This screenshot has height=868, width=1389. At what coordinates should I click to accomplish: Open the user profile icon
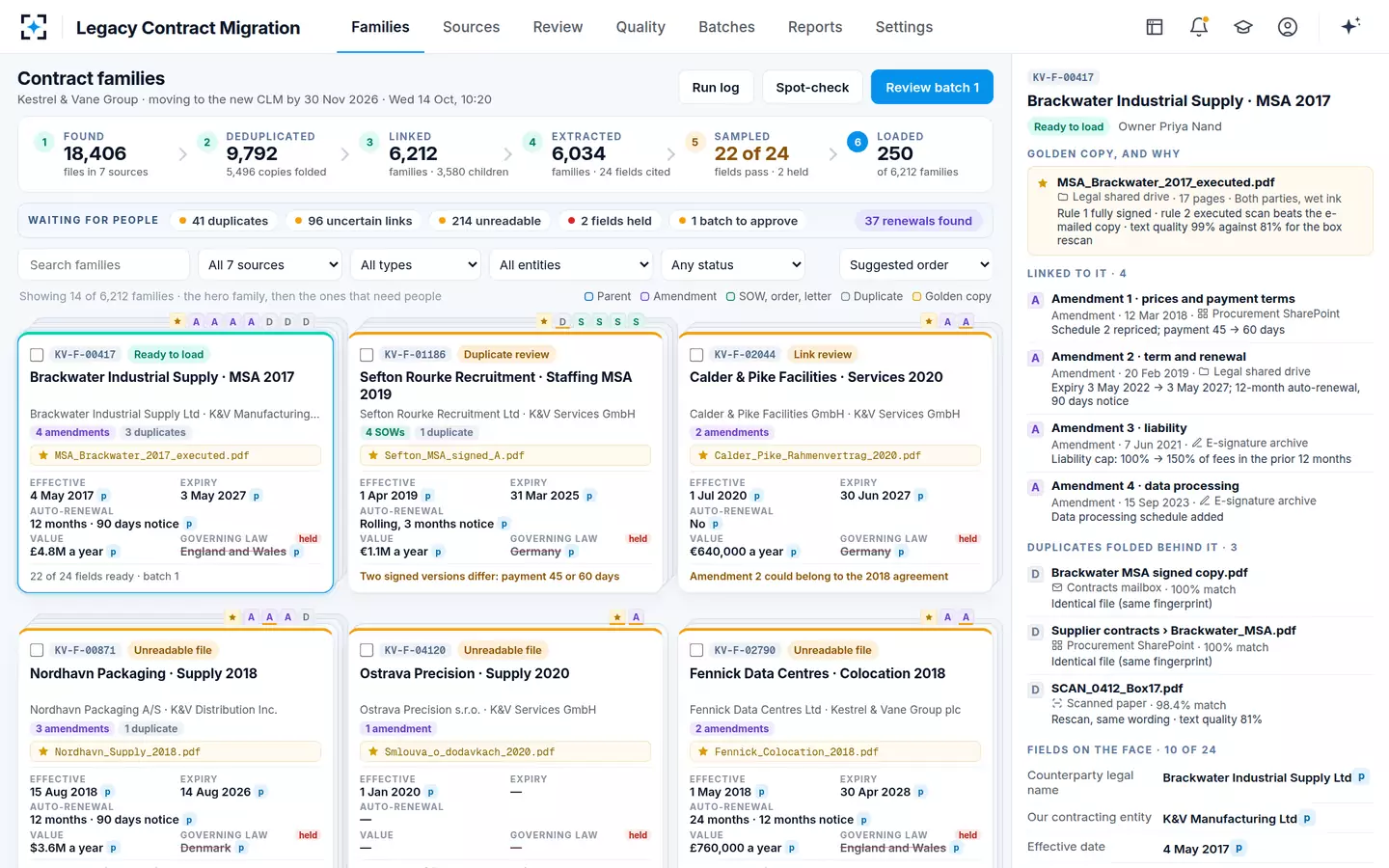tap(1288, 27)
